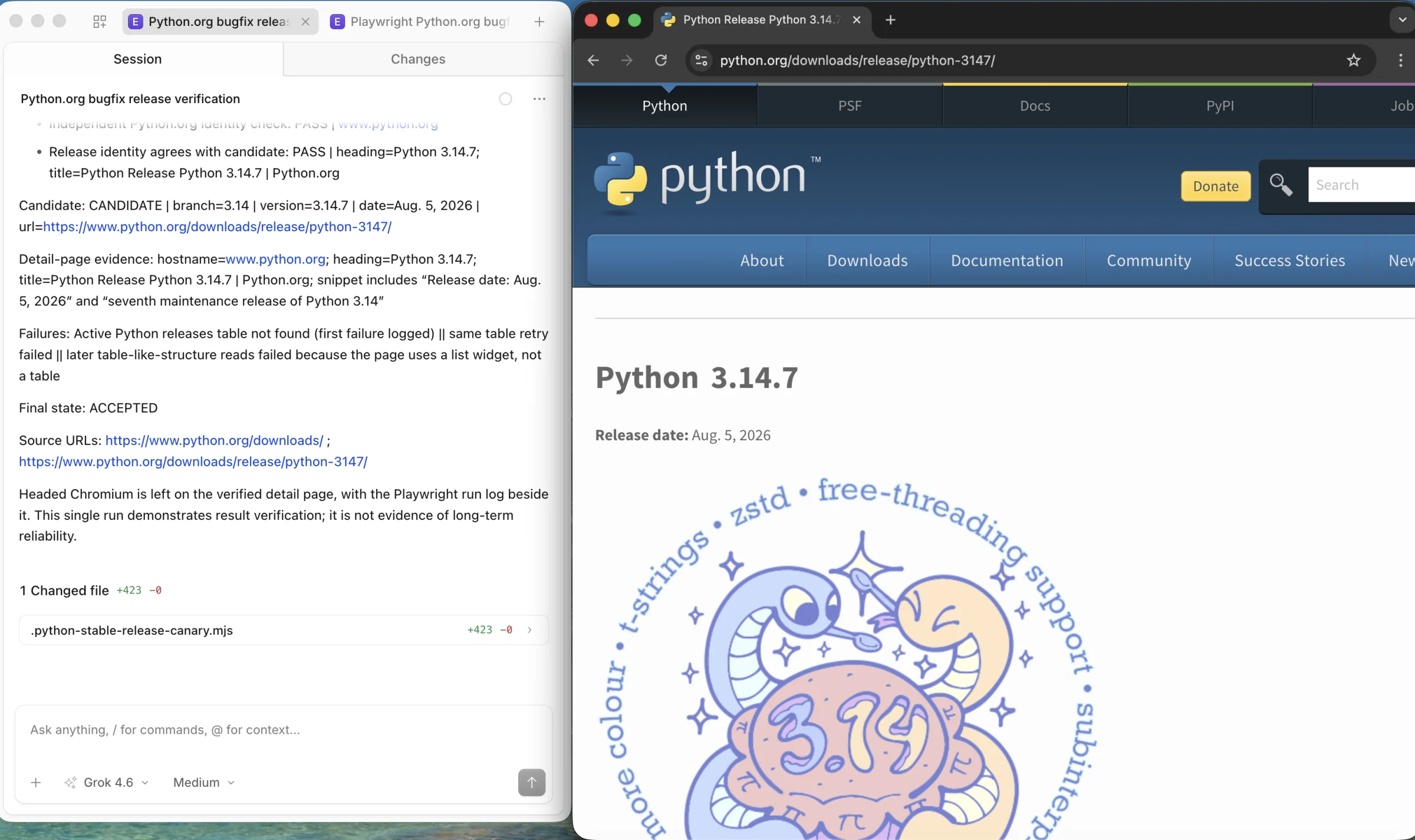This screenshot has width=1415, height=840.
Task: Open the three-dot session options menu
Action: [x=539, y=99]
